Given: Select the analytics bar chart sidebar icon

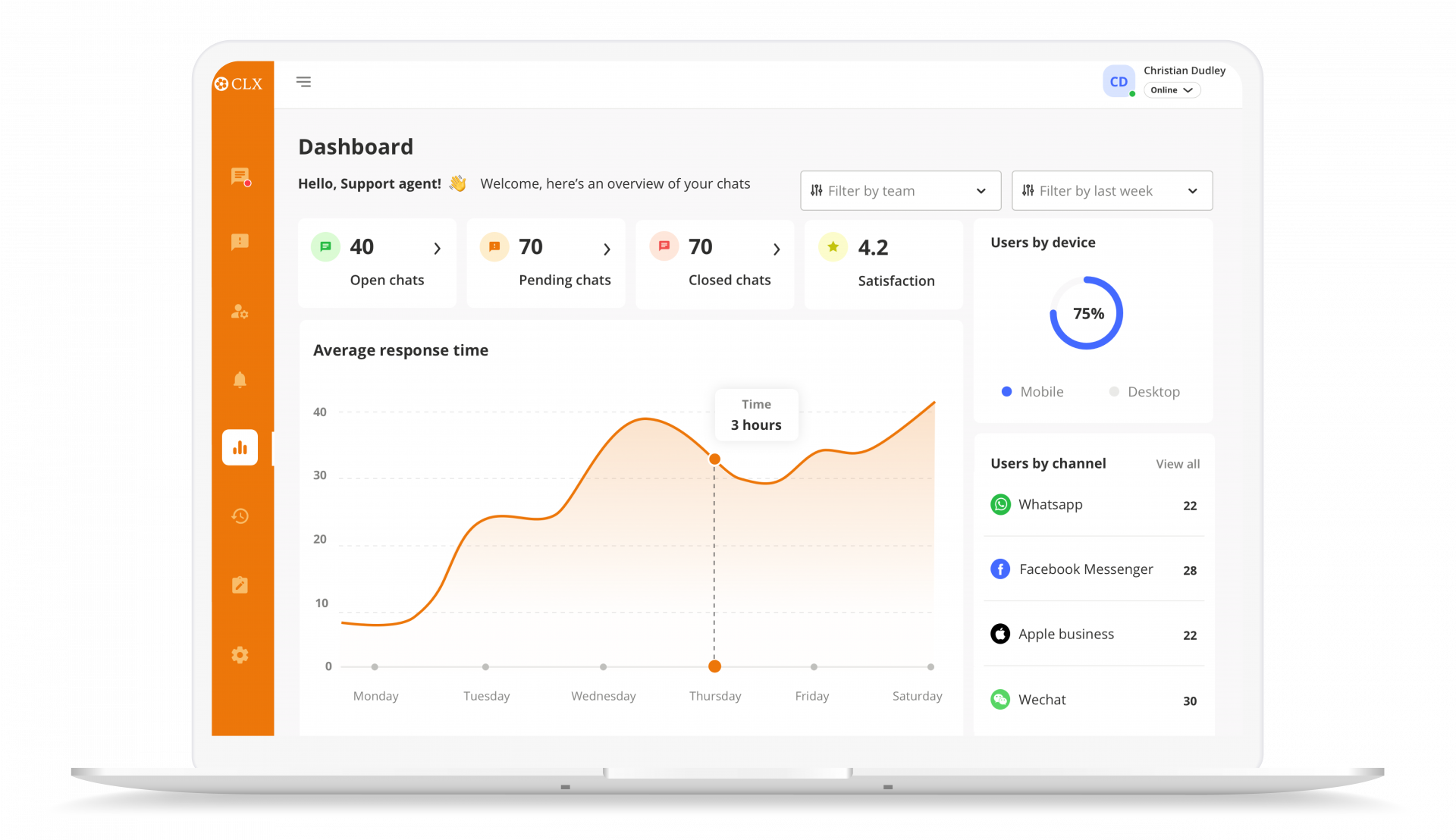Looking at the screenshot, I should (240, 447).
